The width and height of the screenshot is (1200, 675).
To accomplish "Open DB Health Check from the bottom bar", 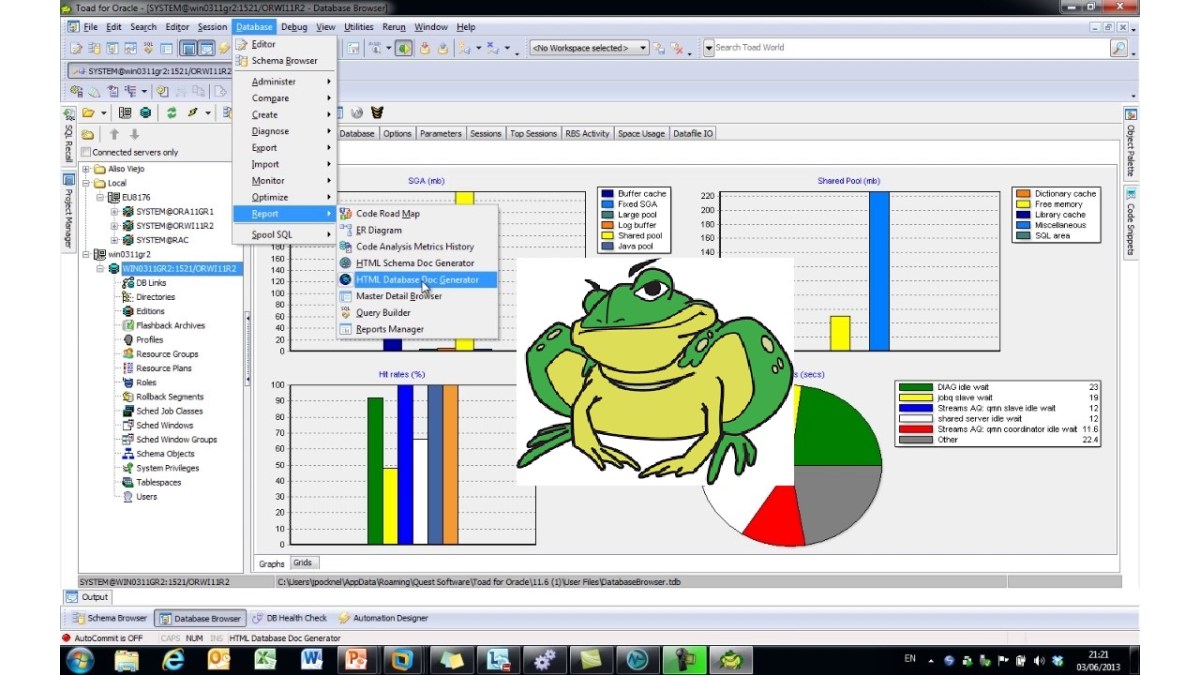I will click(295, 618).
